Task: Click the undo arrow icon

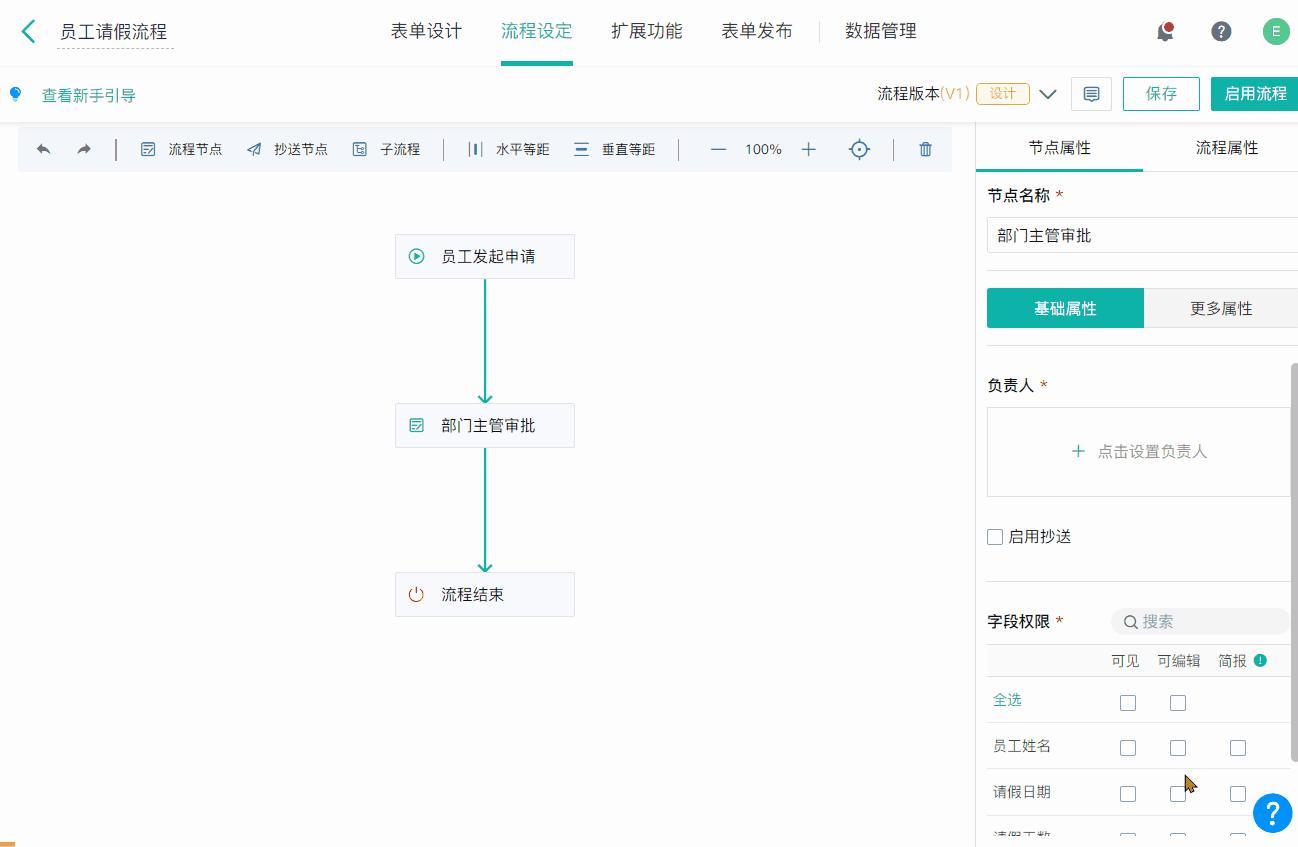Action: tap(42, 148)
